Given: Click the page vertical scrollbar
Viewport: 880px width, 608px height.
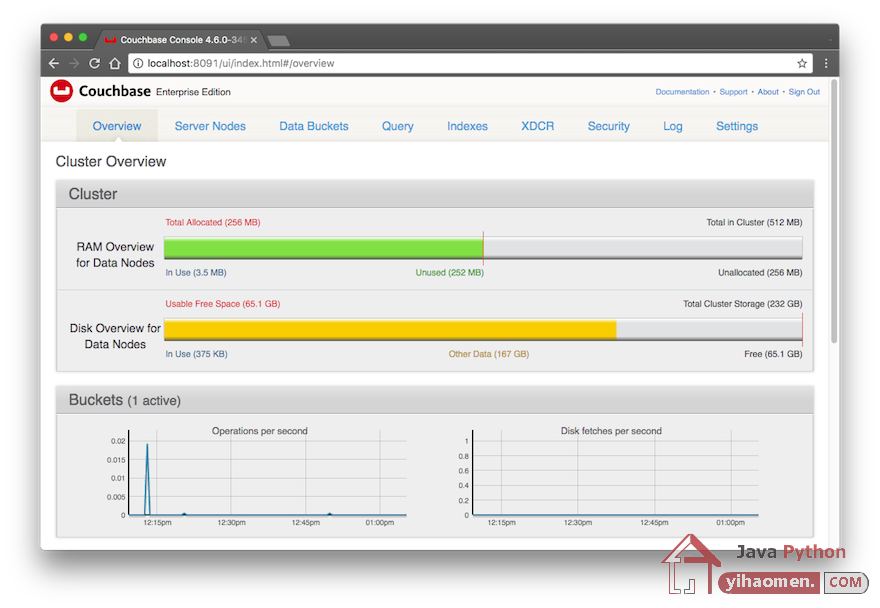Looking at the screenshot, I should tap(834, 212).
